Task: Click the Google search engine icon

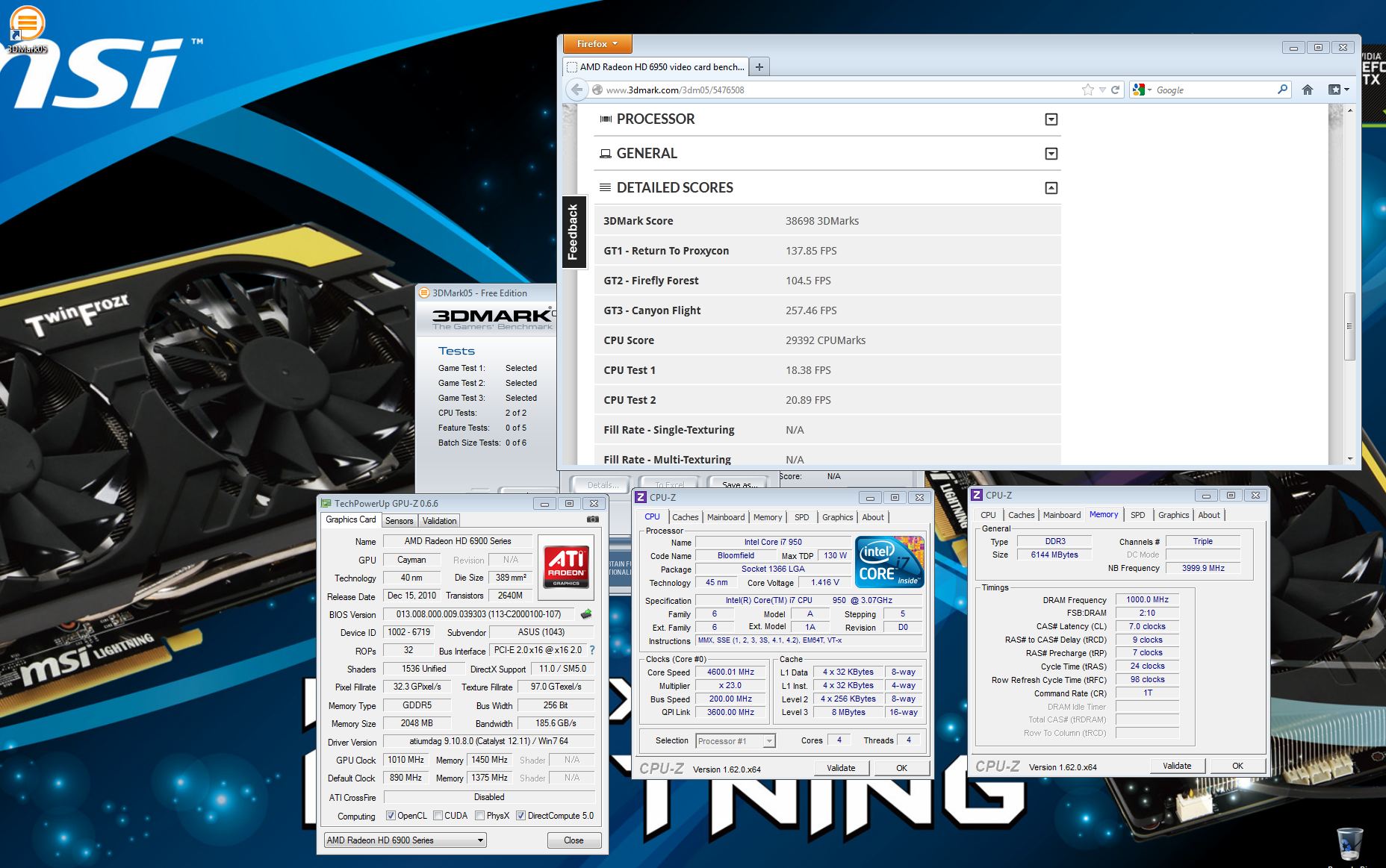Action: [x=1138, y=90]
